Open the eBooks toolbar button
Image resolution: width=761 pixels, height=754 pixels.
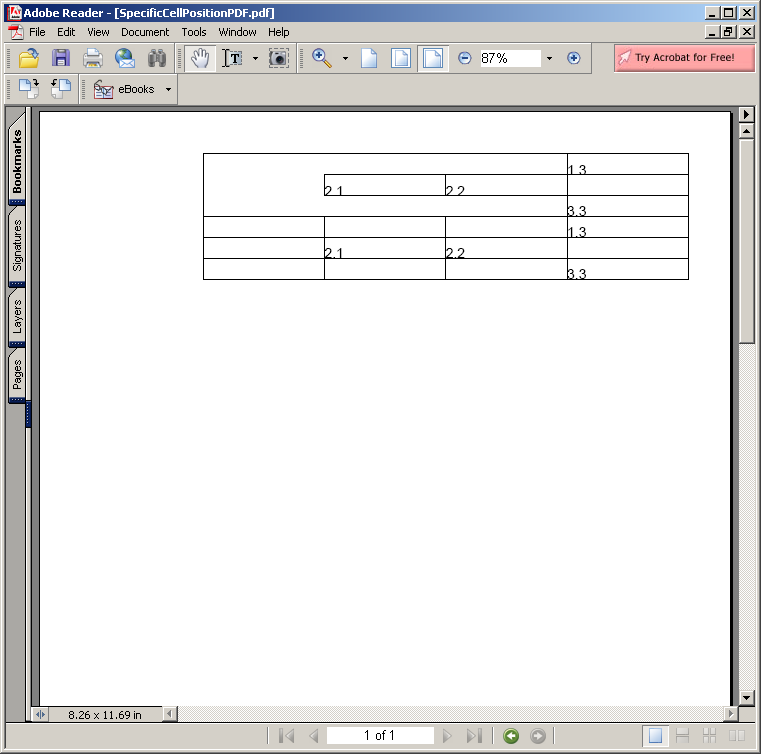(x=124, y=89)
